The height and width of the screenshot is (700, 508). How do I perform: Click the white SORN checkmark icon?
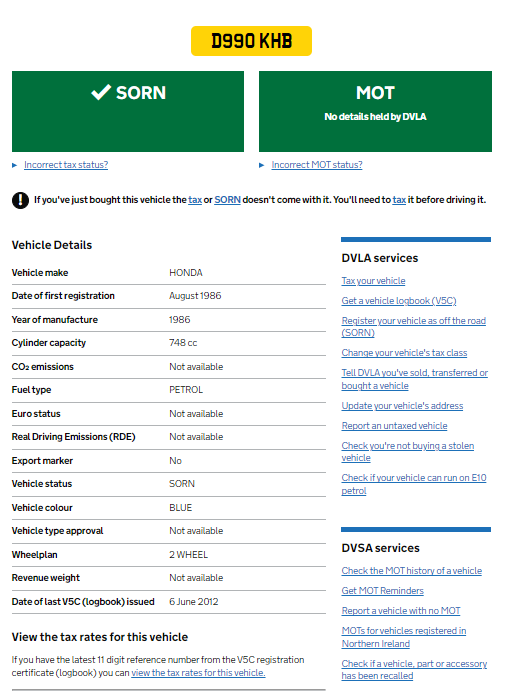click(101, 92)
